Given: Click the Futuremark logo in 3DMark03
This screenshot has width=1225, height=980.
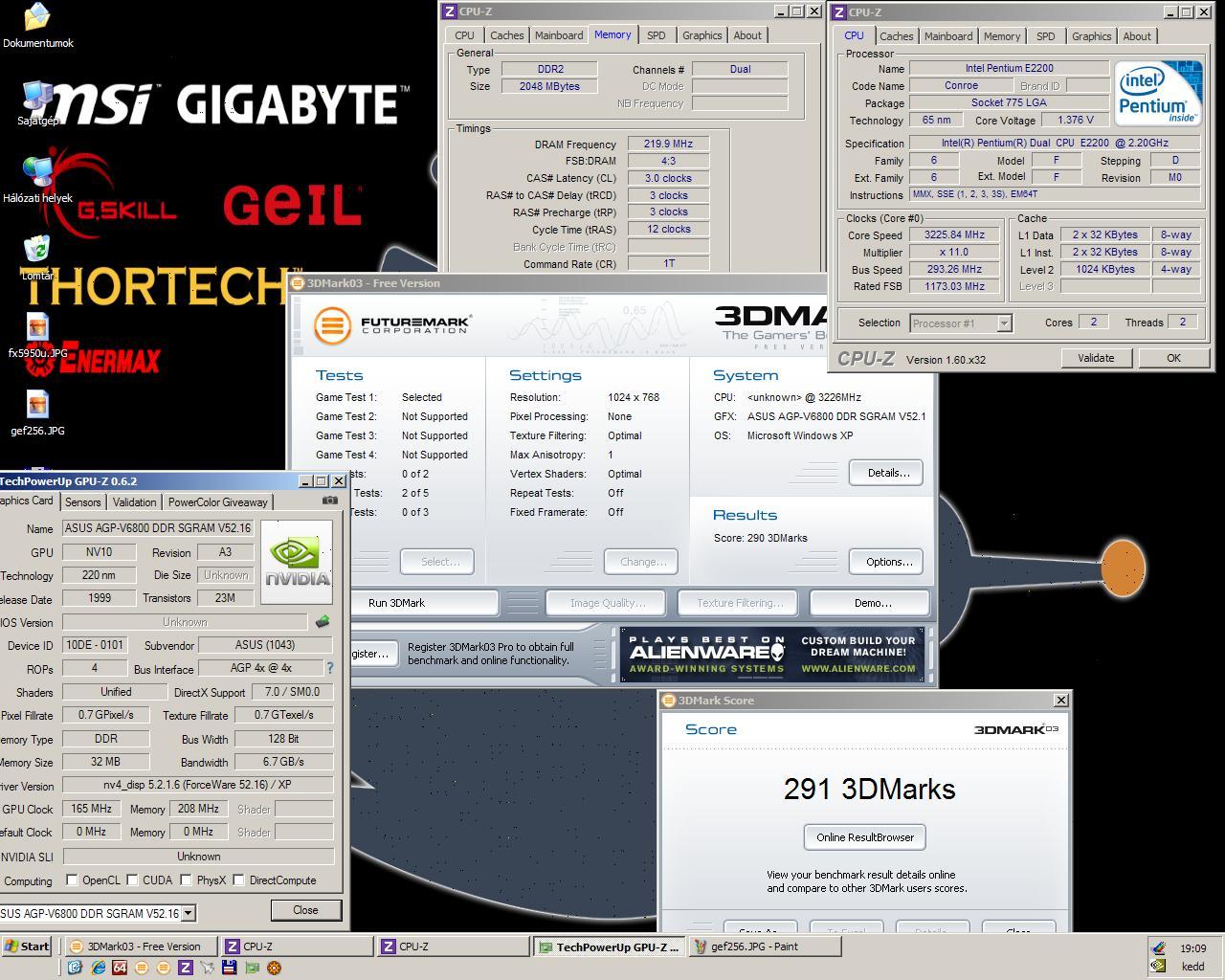Looking at the screenshot, I should [392, 325].
